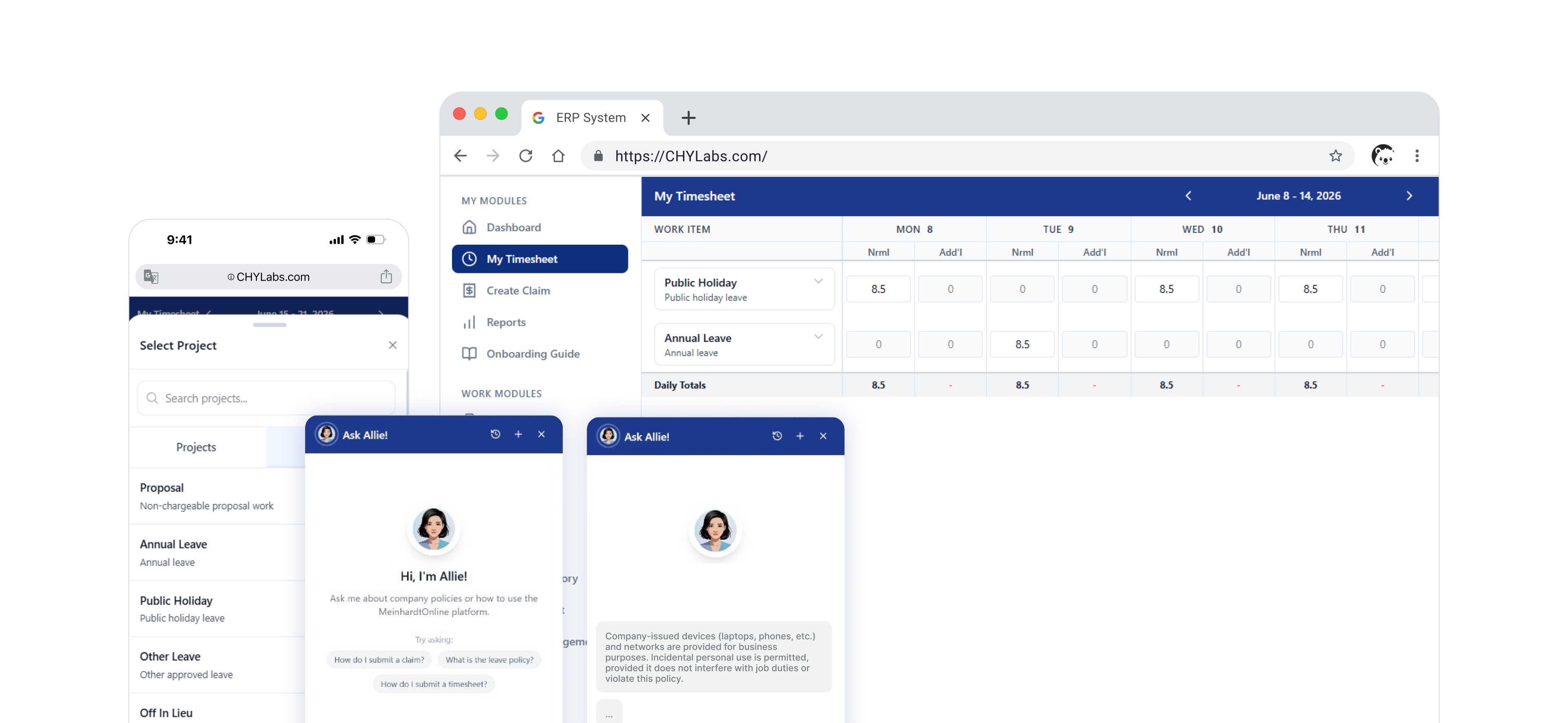Click Public Holiday Wednesday normal hours field
Viewport: 1568px width, 723px height.
pos(1166,289)
